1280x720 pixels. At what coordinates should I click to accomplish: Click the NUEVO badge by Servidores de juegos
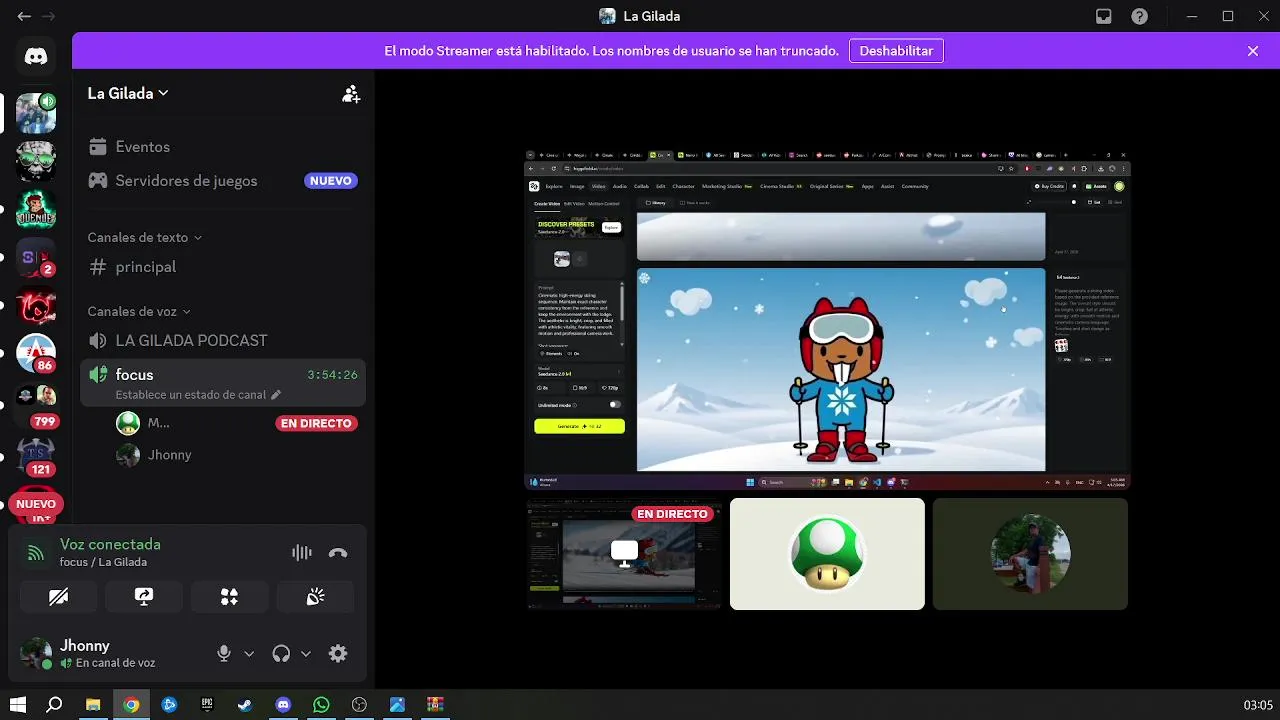click(331, 181)
